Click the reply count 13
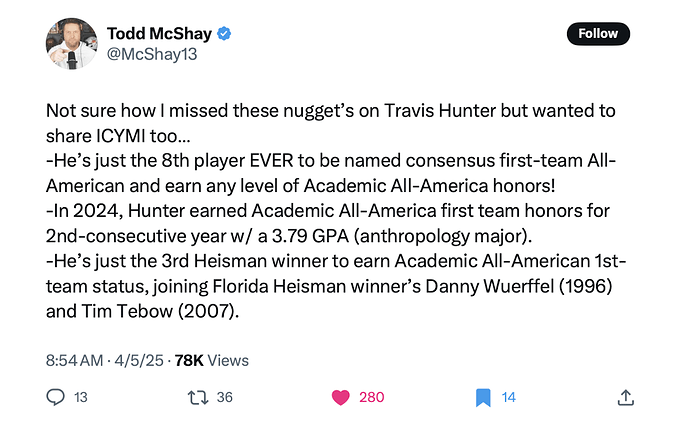 coord(81,397)
